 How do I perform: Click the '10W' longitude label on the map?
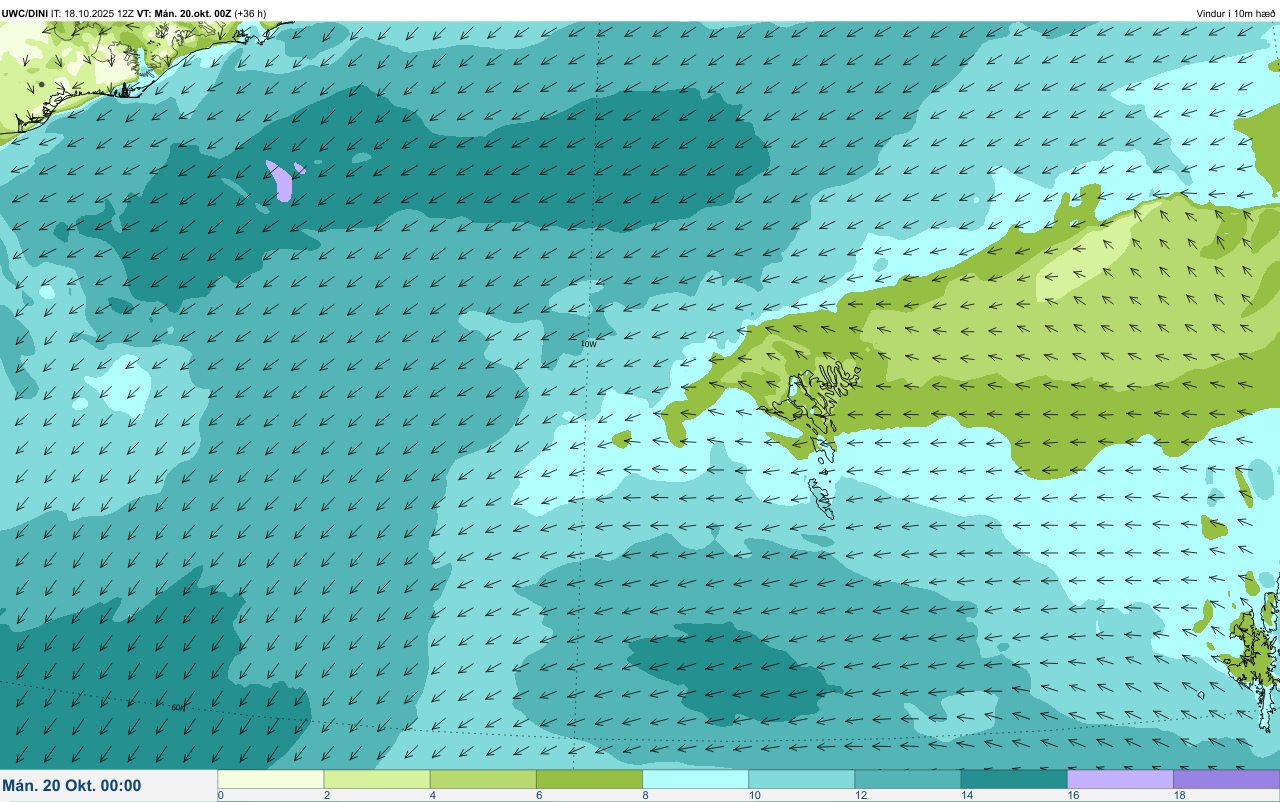(x=589, y=343)
